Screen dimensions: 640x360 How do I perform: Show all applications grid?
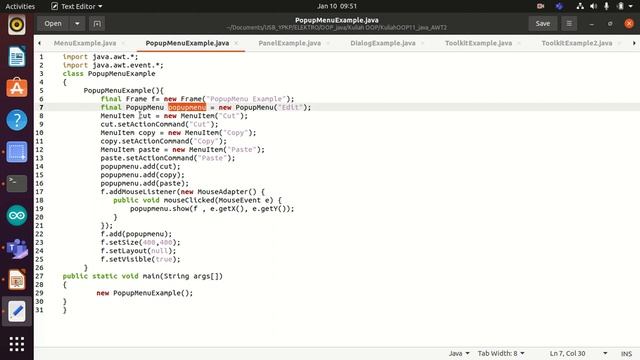(x=16, y=344)
